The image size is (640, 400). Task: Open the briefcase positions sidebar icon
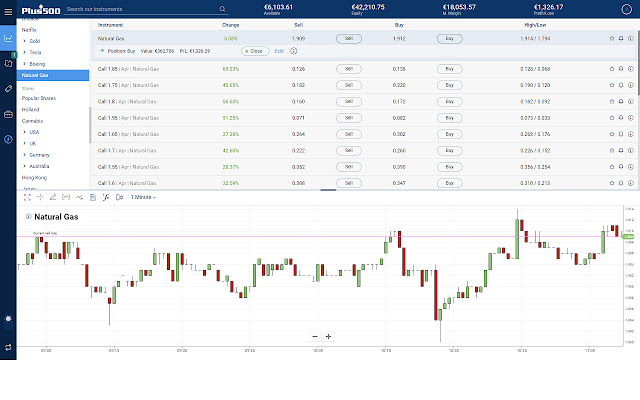coord(8,114)
